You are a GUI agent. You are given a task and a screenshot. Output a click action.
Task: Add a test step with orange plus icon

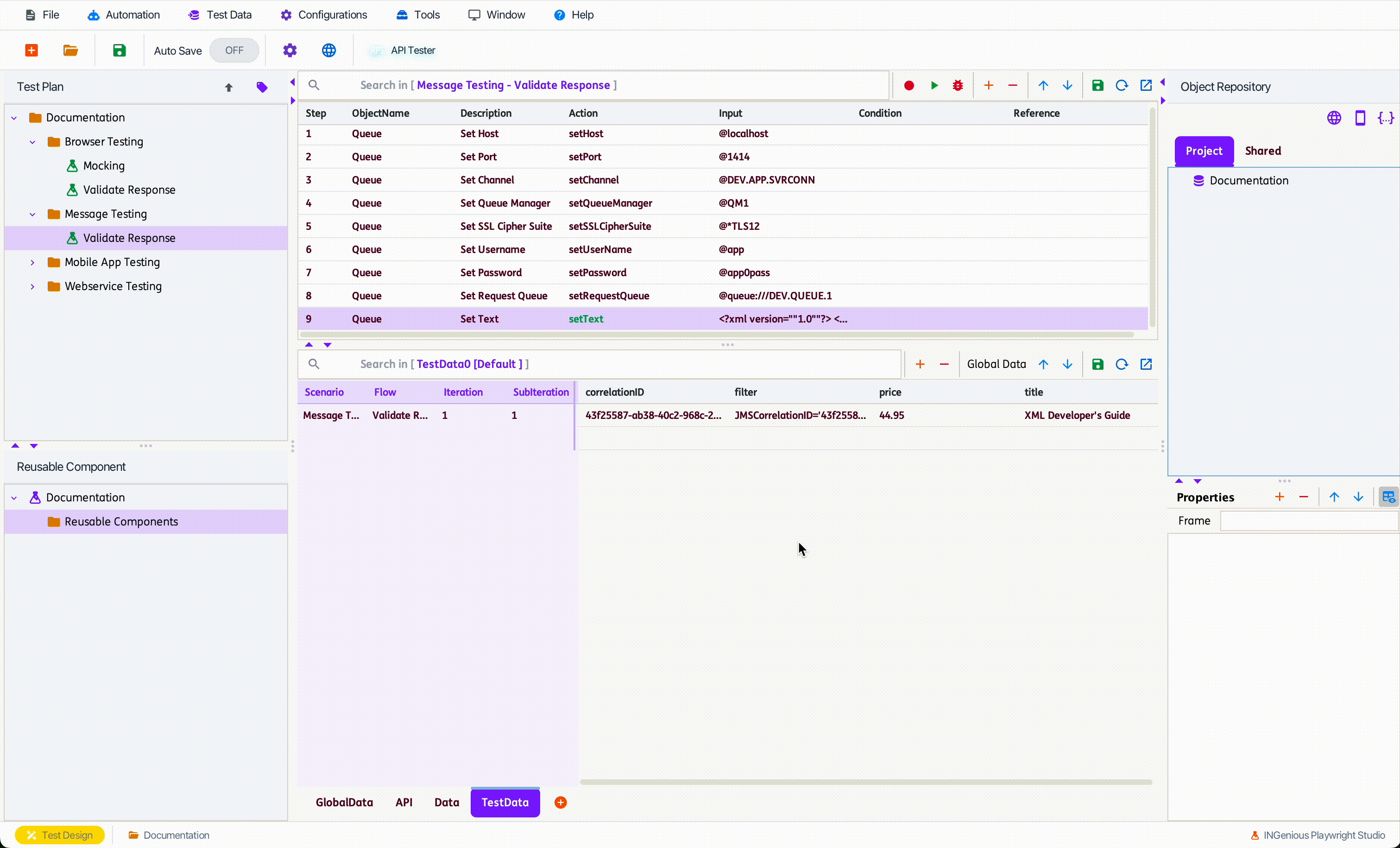pos(989,85)
